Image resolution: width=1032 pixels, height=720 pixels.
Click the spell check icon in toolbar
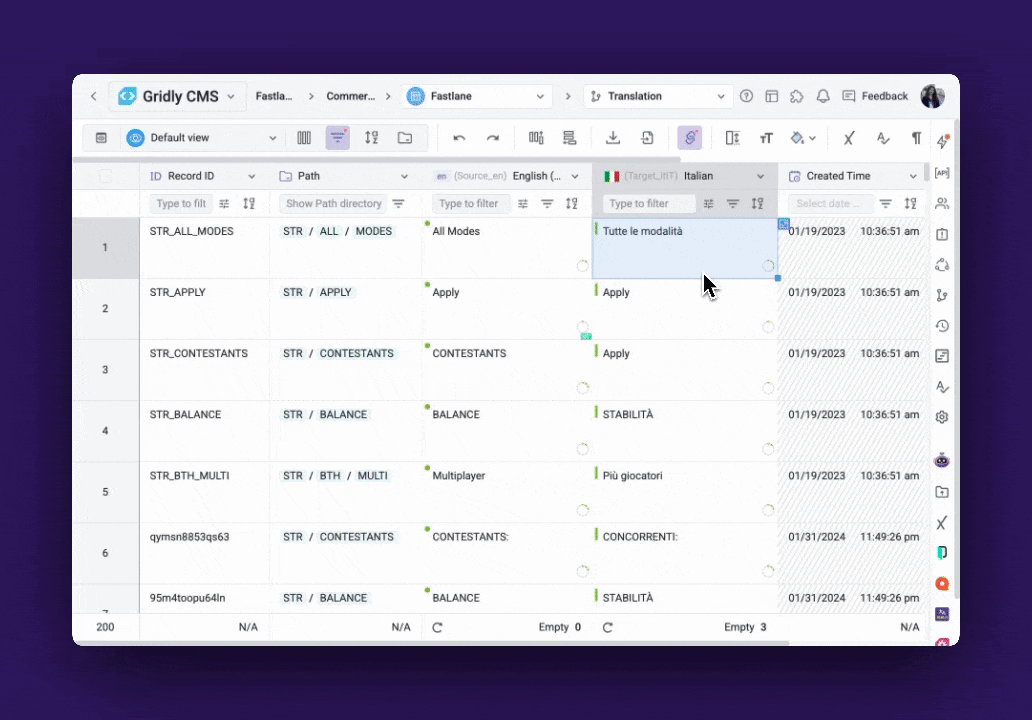pos(883,138)
